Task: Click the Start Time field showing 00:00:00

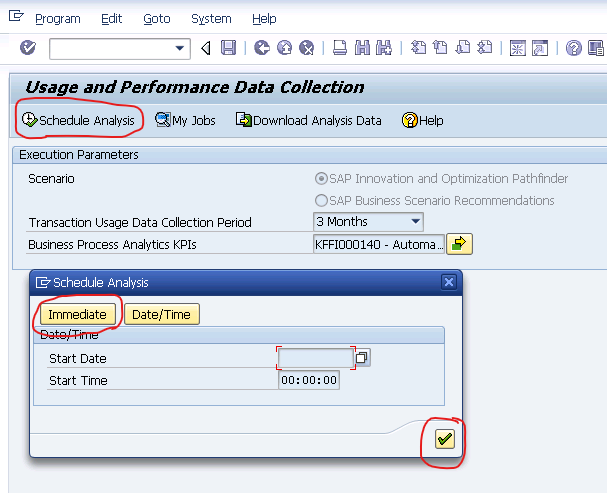Action: pos(309,380)
